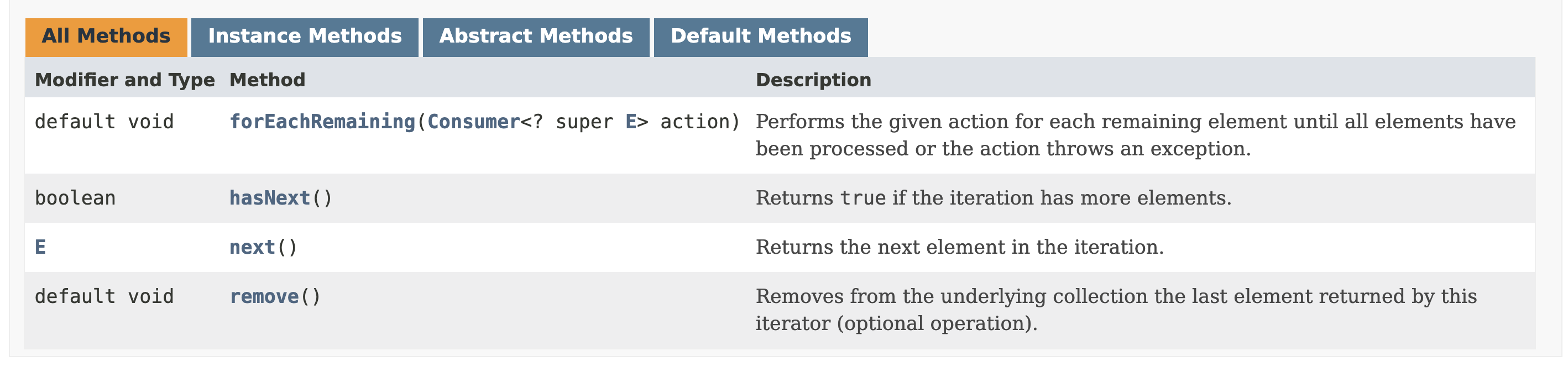Viewport: 1568px width, 366px height.
Task: Switch to the Default Methods tab
Action: (x=760, y=36)
